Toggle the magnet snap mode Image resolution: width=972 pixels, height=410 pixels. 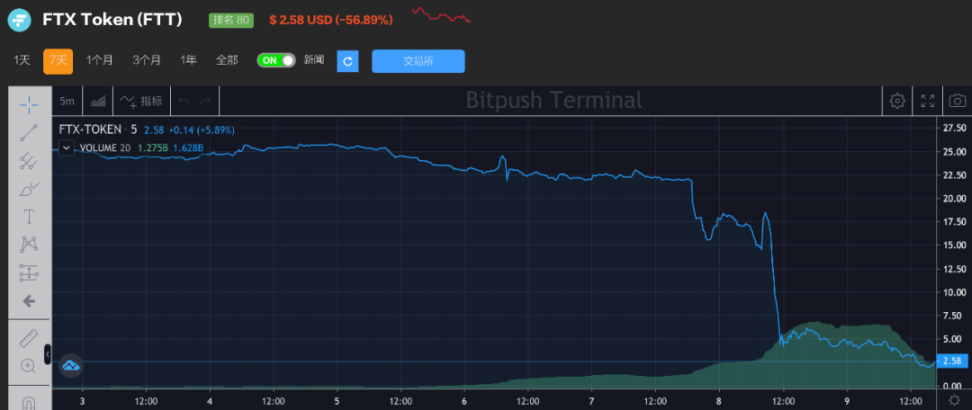(x=29, y=402)
